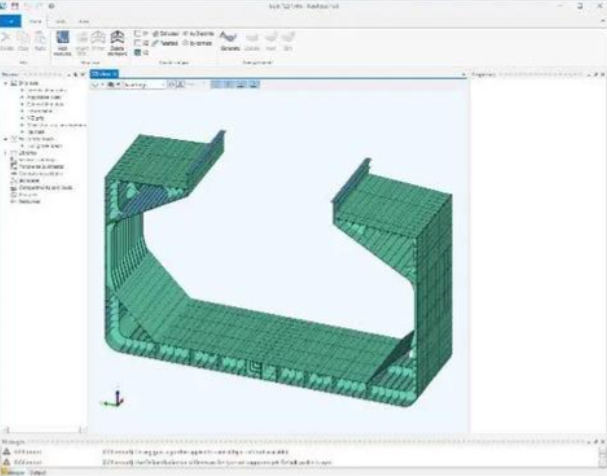Click the Copy icon in ribbon
607x476 pixels.
[x=24, y=40]
